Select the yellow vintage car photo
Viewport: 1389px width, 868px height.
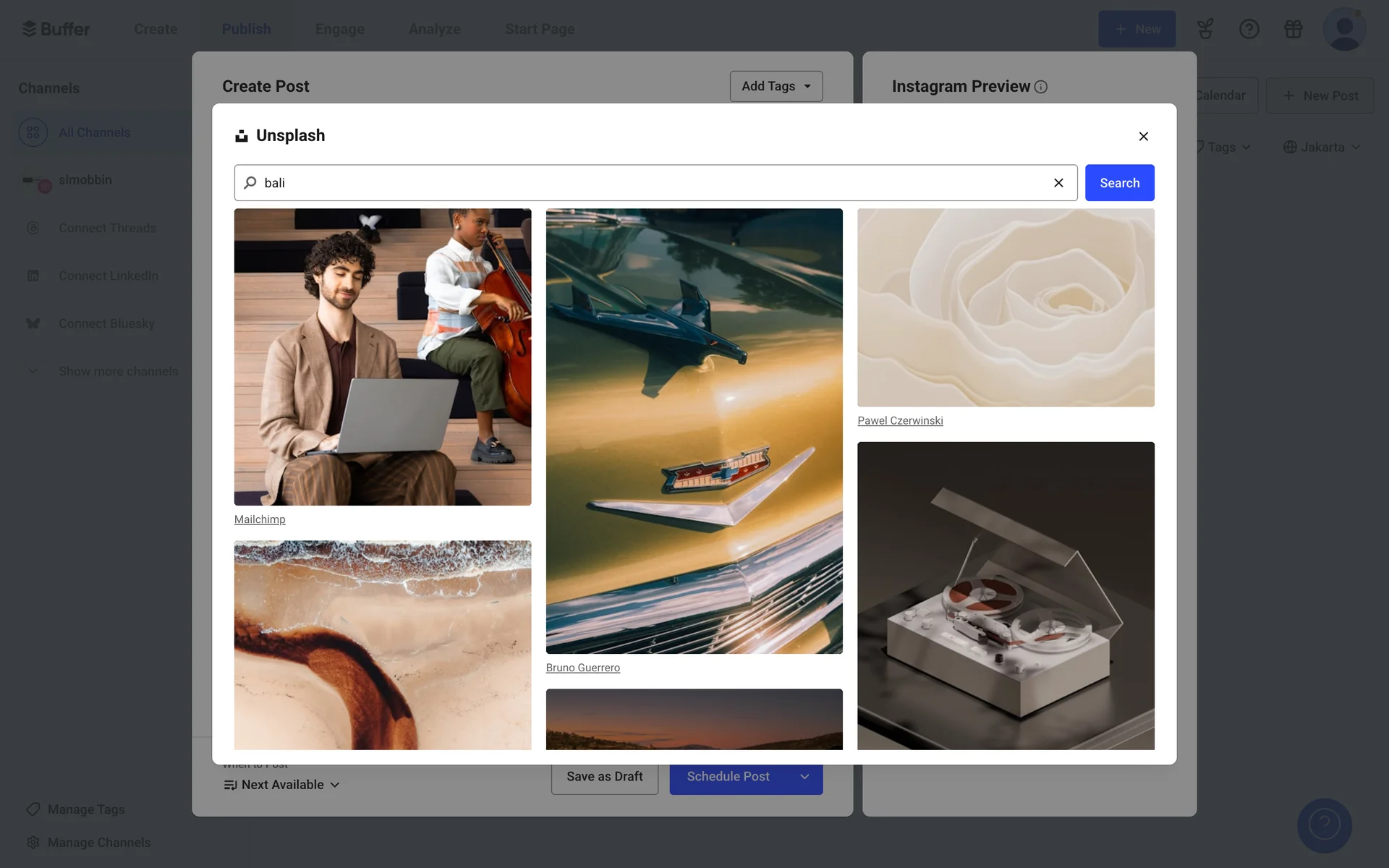coord(694,431)
